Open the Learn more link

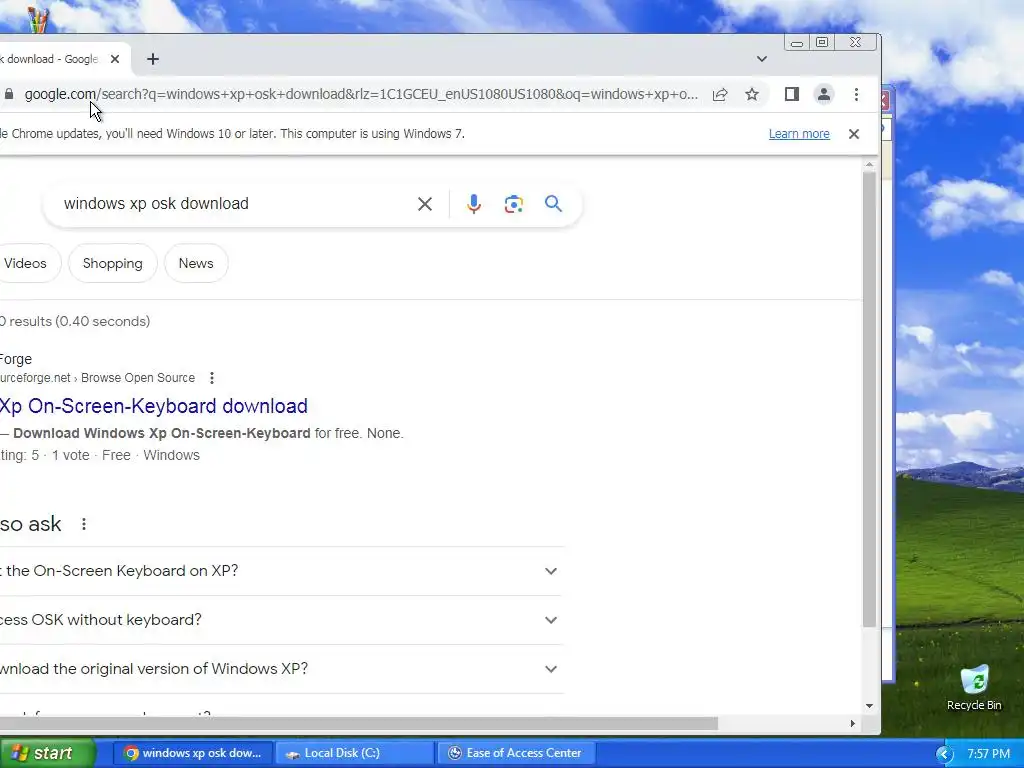pos(799,134)
